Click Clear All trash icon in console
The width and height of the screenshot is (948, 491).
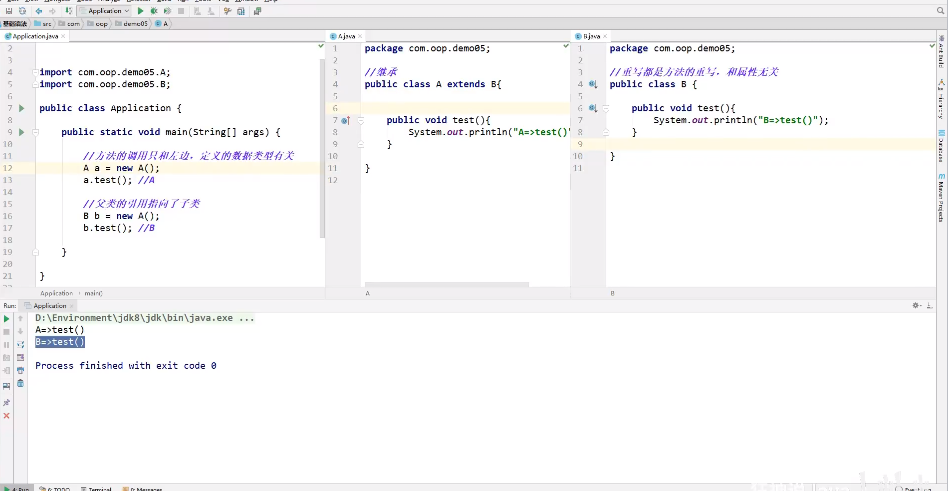click(21, 384)
